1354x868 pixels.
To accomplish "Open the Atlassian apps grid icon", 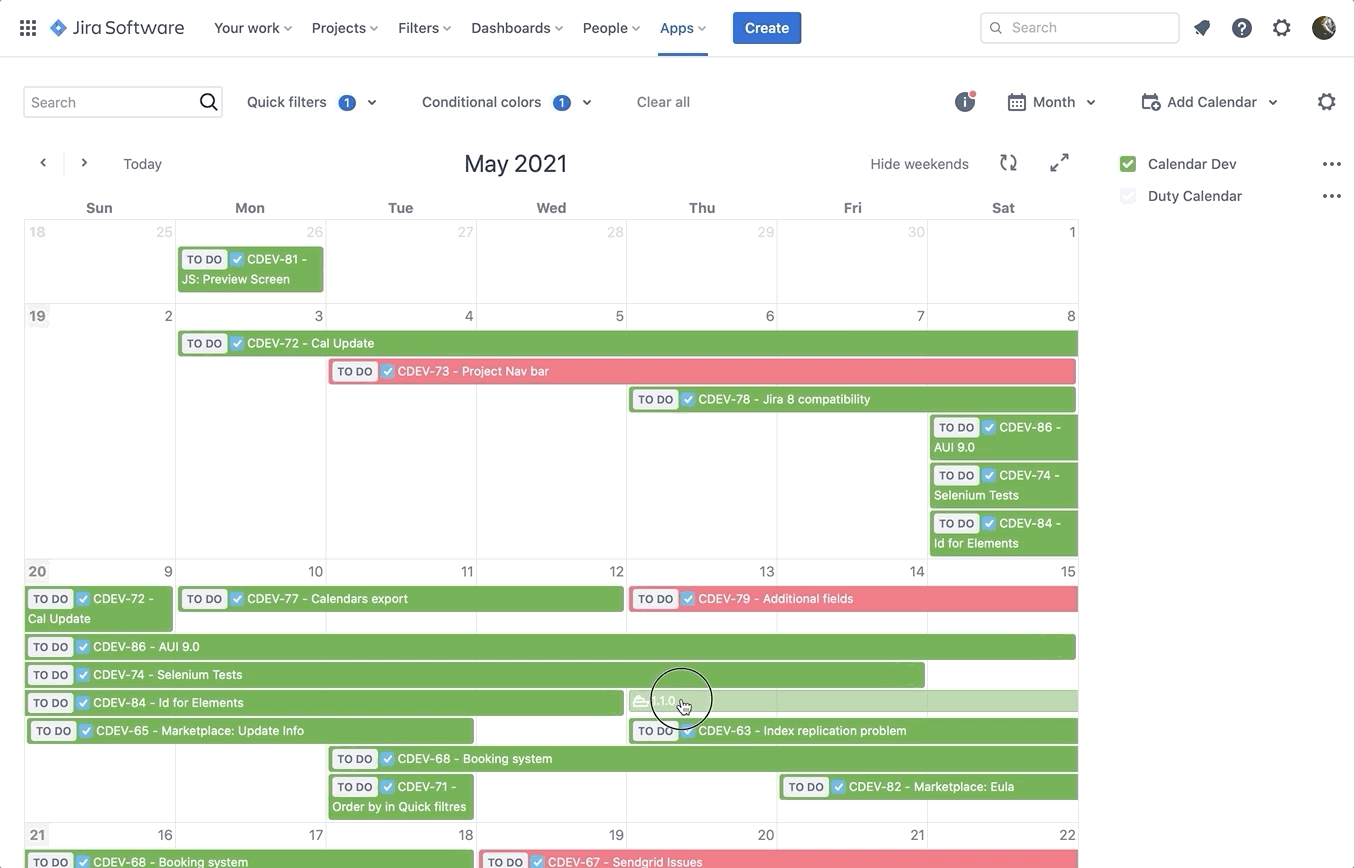I will 27,27.
